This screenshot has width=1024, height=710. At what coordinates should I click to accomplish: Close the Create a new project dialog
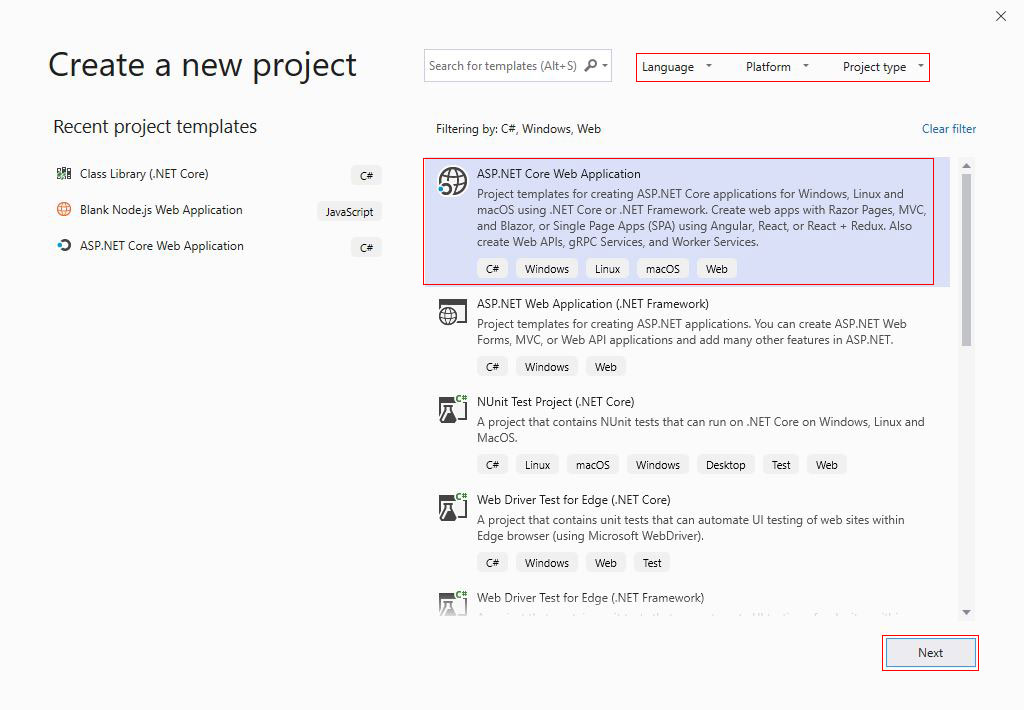(1000, 16)
